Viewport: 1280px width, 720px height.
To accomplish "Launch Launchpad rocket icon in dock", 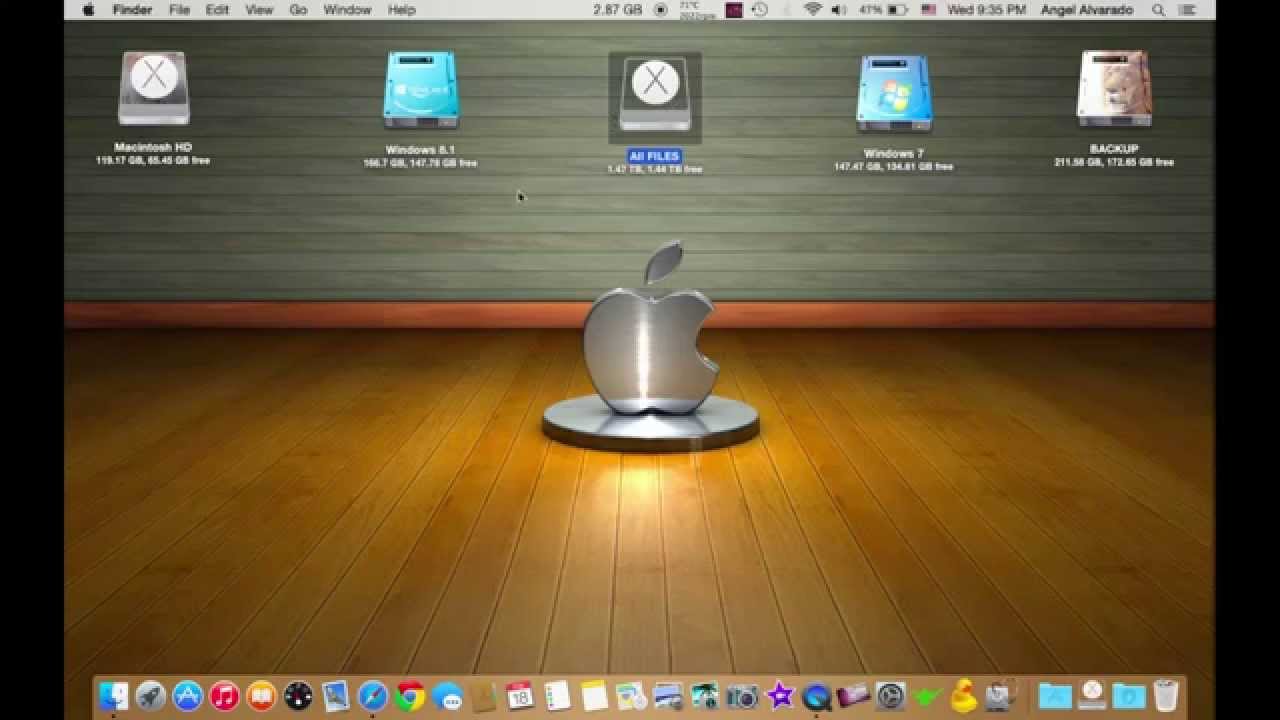I will tap(151, 696).
